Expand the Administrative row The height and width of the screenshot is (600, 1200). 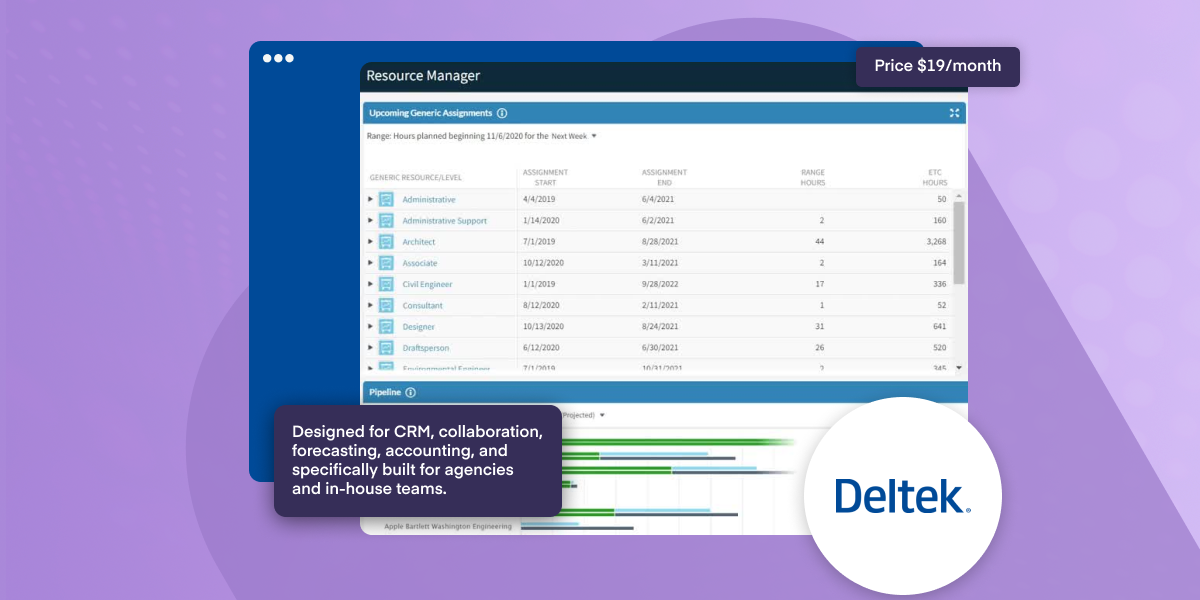coord(371,199)
